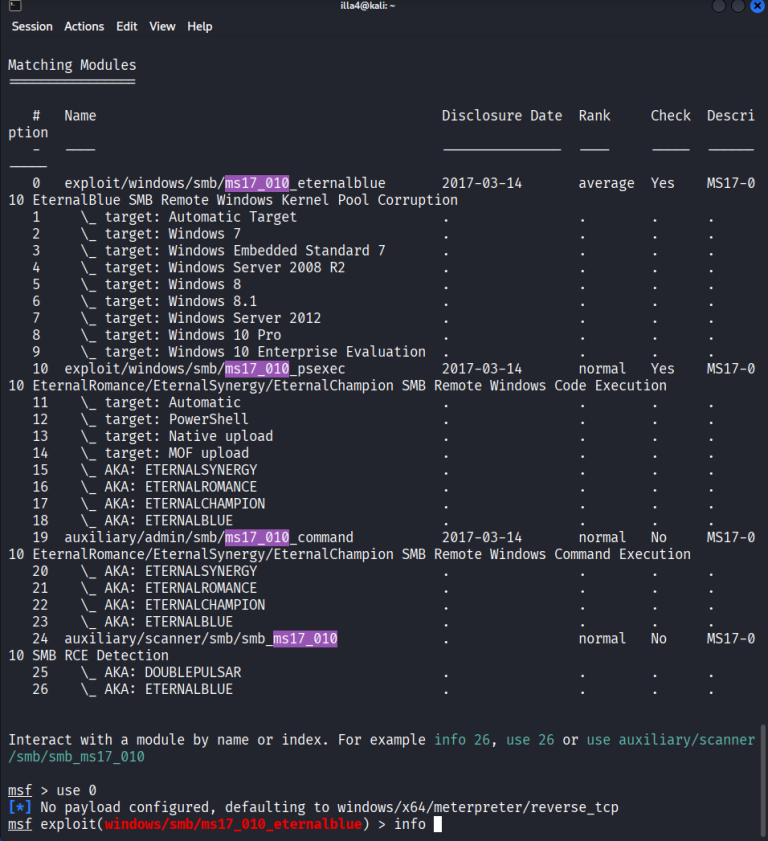
Task: Maximize the terminal window
Action: 740,7
